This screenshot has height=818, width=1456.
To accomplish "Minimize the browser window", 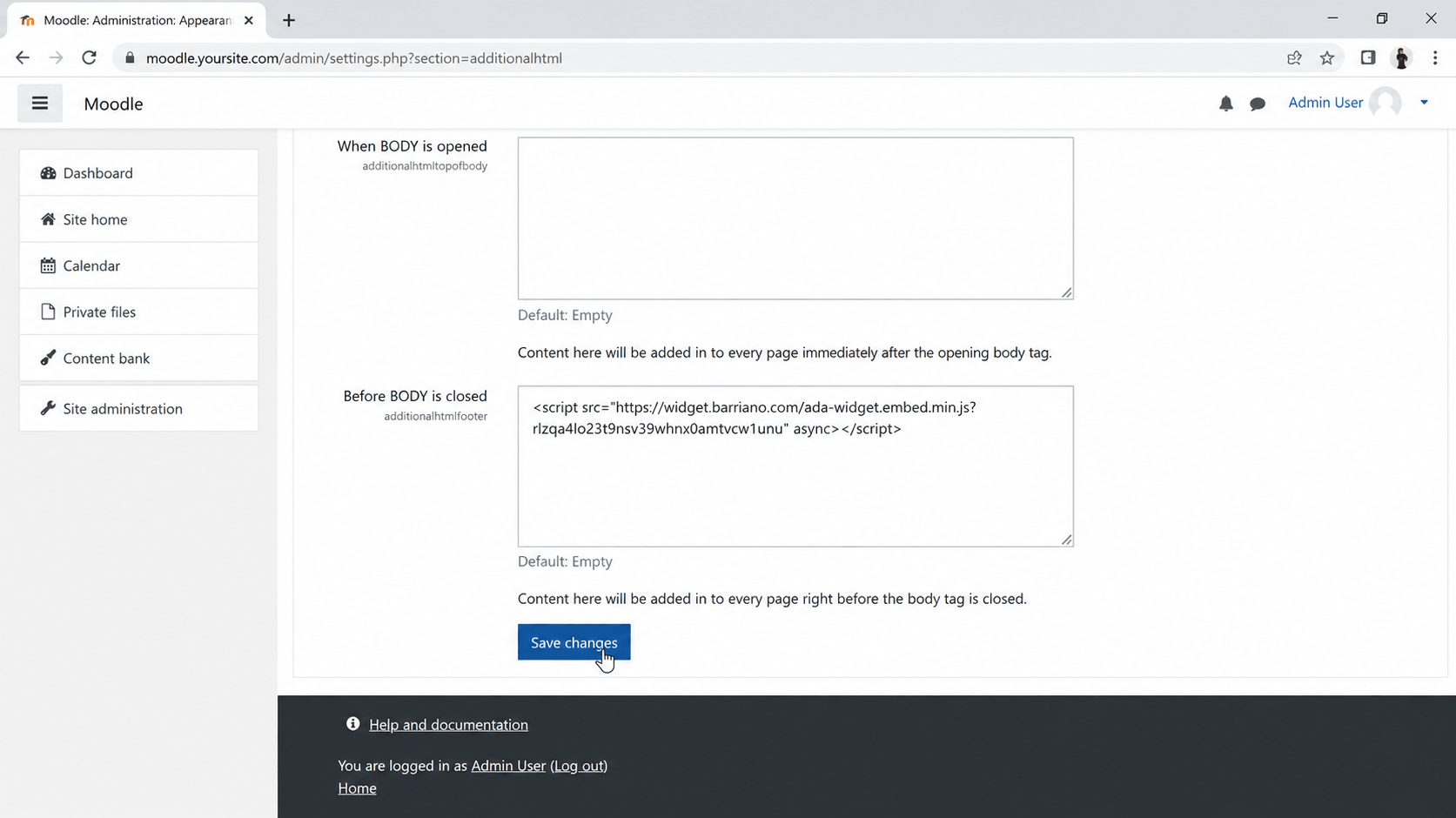I will (x=1332, y=18).
